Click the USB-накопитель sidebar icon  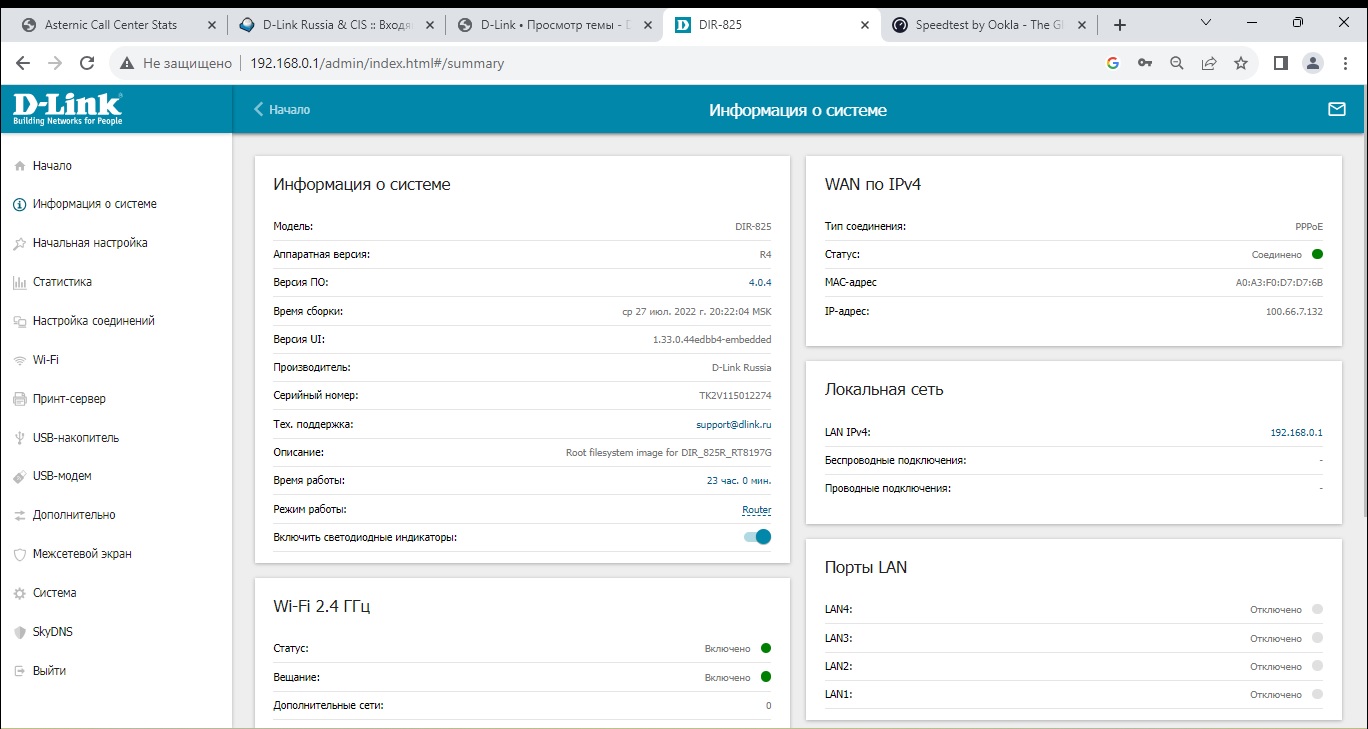(x=19, y=438)
